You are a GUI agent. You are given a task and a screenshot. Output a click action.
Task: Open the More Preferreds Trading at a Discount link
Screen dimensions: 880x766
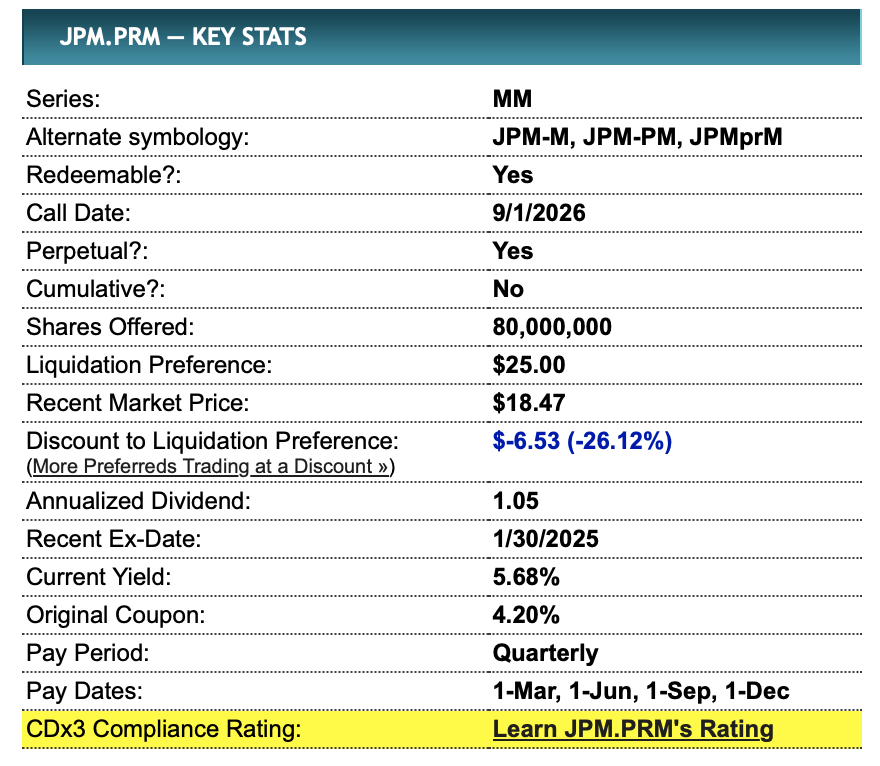click(210, 466)
